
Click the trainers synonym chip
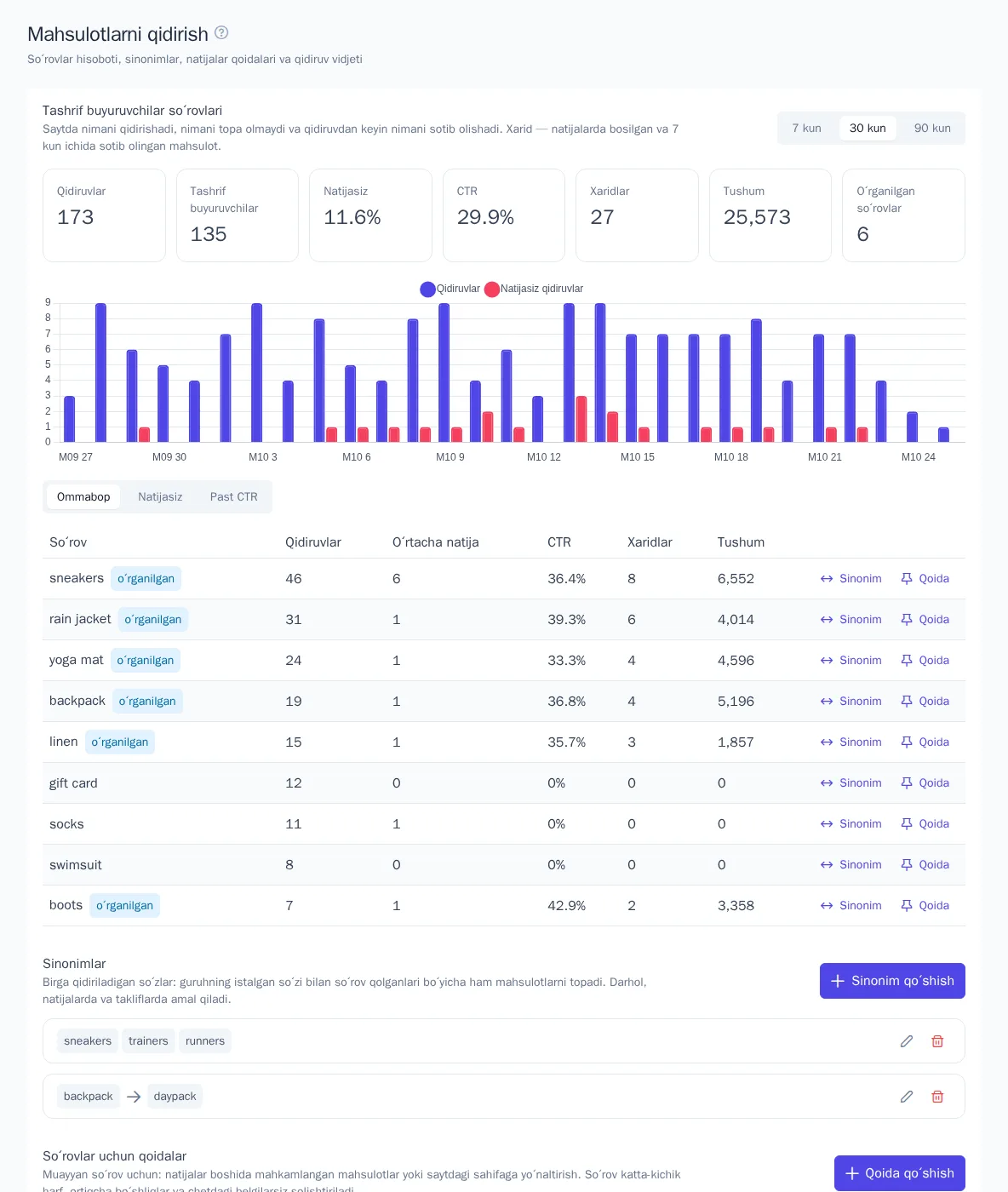[148, 1041]
